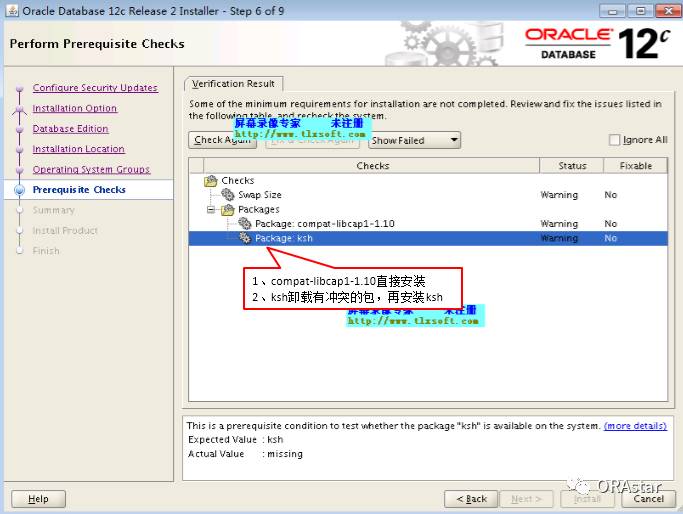The image size is (683, 514).
Task: Close the installer window
Action: click(669, 11)
